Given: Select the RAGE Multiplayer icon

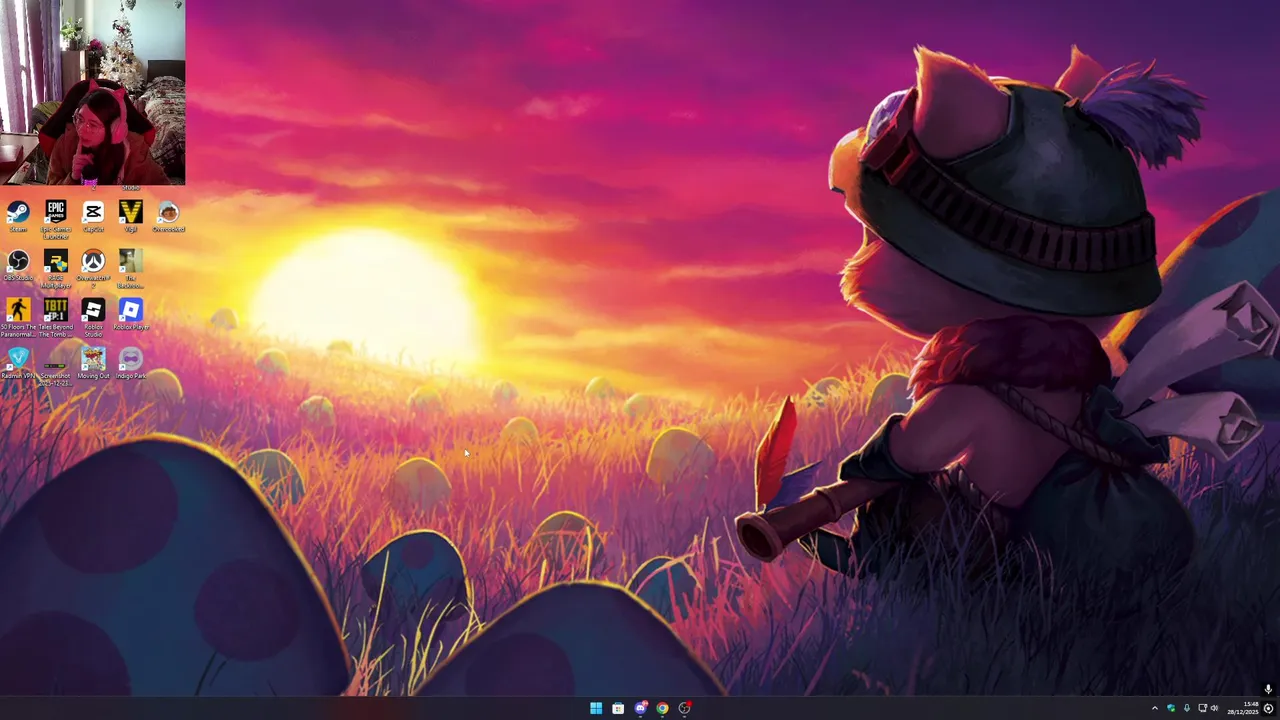Looking at the screenshot, I should click(x=56, y=268).
